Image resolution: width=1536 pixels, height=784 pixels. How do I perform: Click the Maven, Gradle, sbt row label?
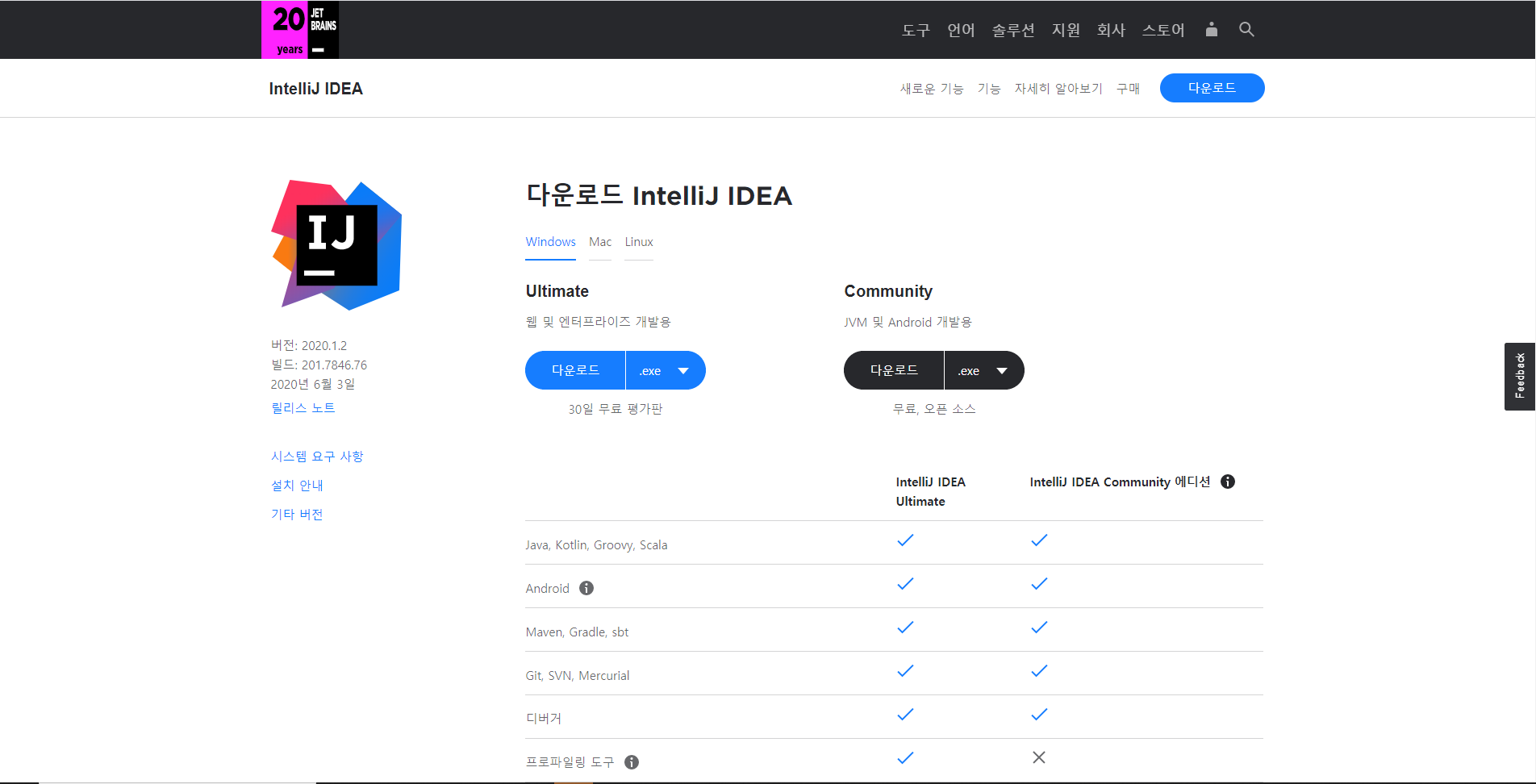point(577,632)
